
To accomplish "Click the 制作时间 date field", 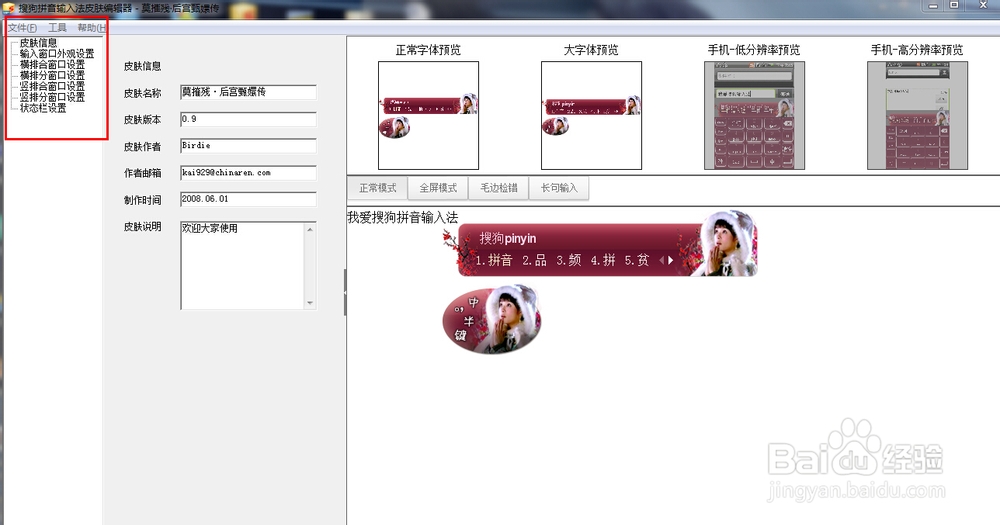I will pos(248,200).
